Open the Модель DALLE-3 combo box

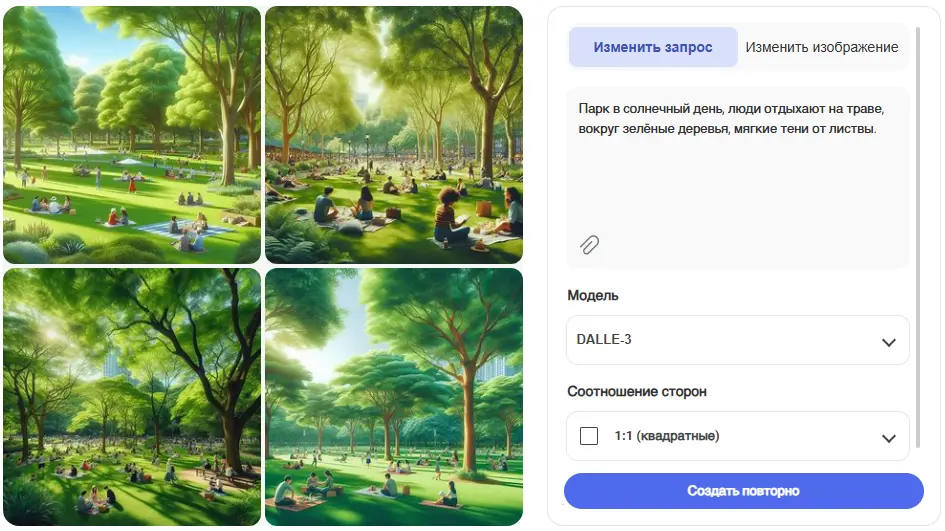pos(738,340)
